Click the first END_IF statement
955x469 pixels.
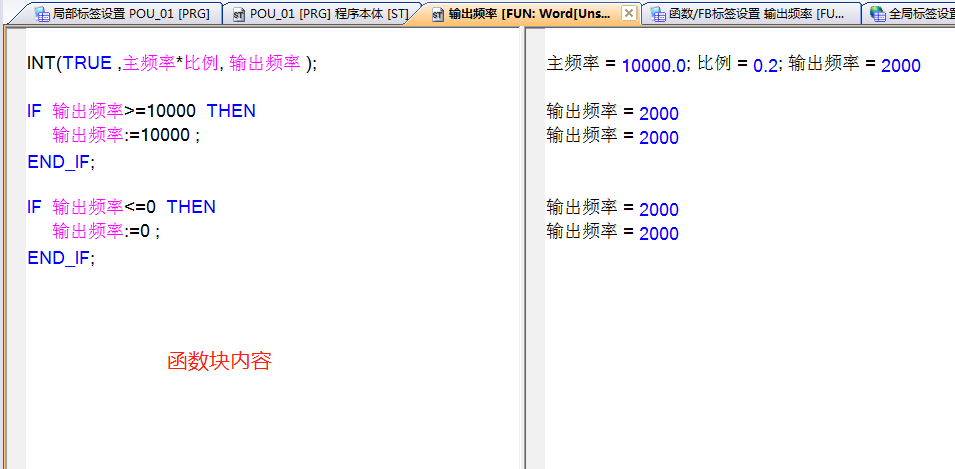coord(61,161)
